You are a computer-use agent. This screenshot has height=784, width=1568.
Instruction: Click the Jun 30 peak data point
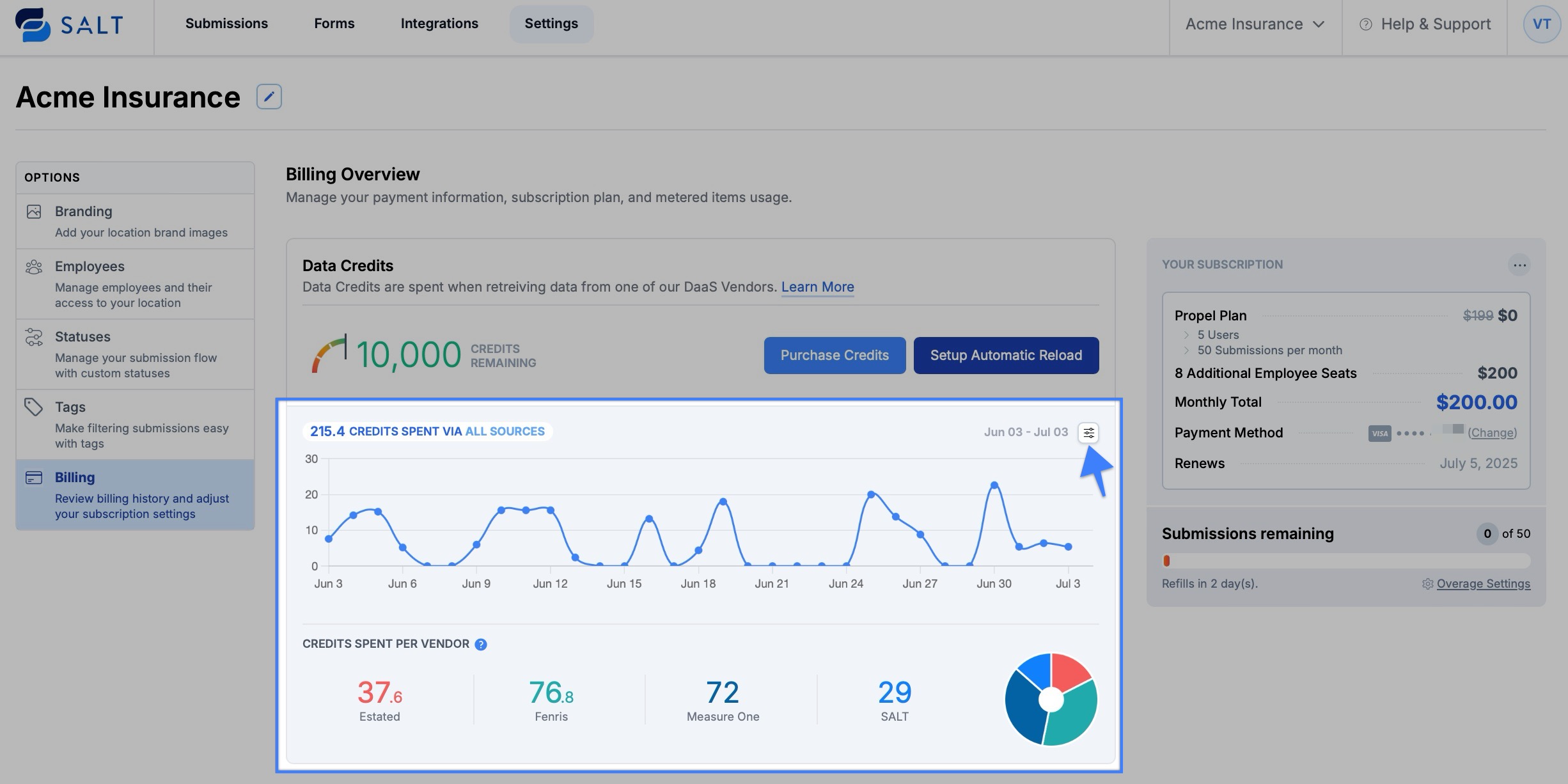[x=994, y=485]
